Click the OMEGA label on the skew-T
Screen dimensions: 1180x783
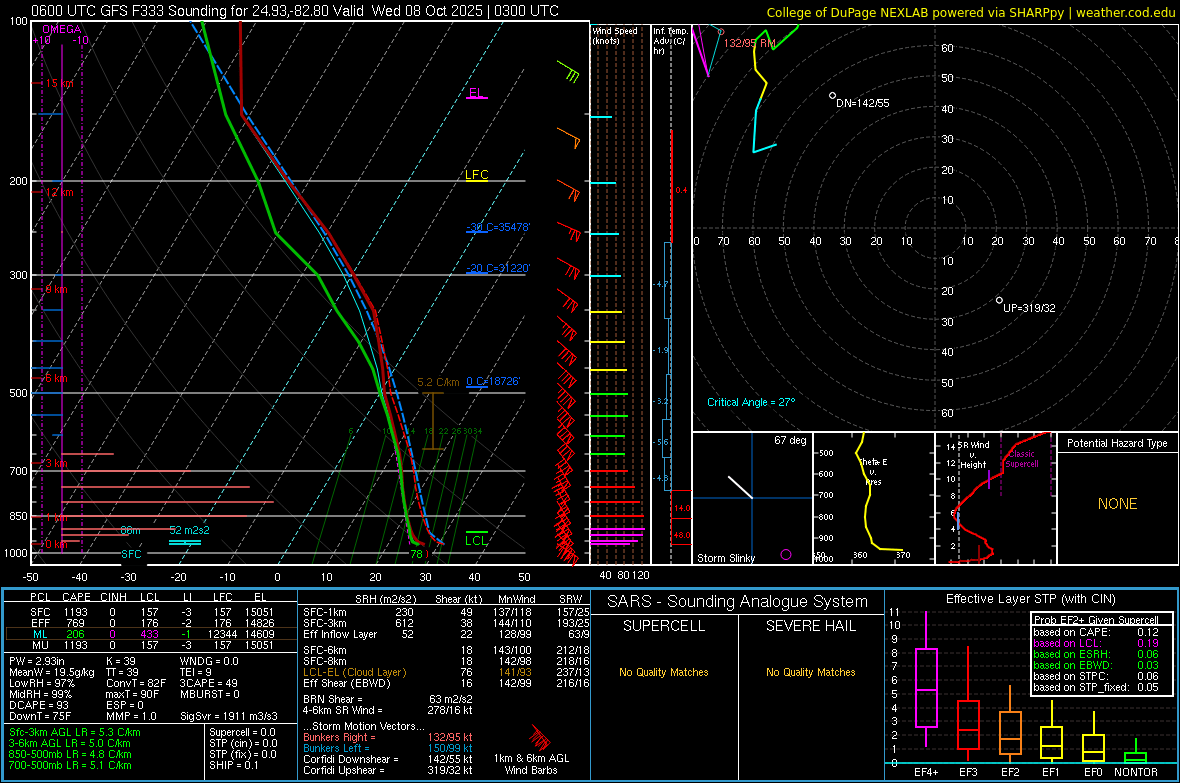point(62,29)
